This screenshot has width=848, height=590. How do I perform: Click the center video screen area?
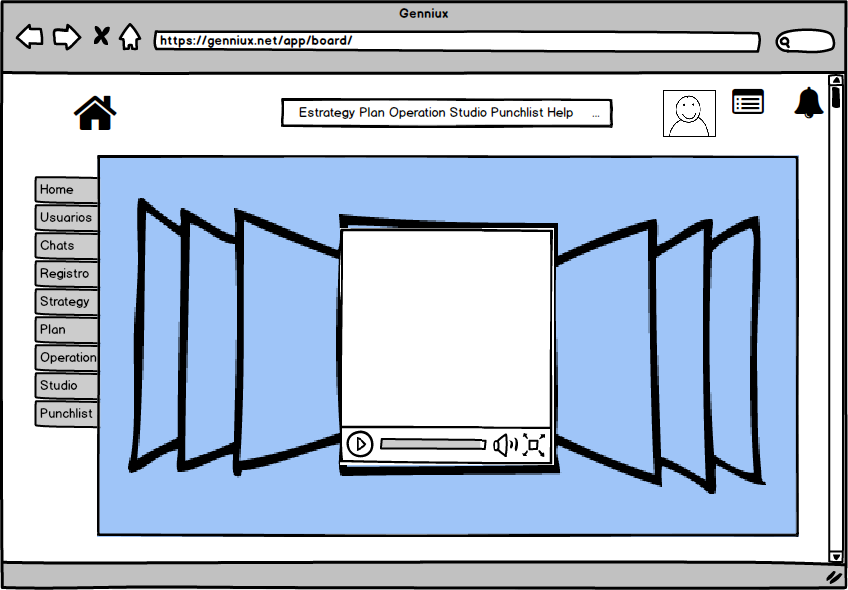point(447,329)
